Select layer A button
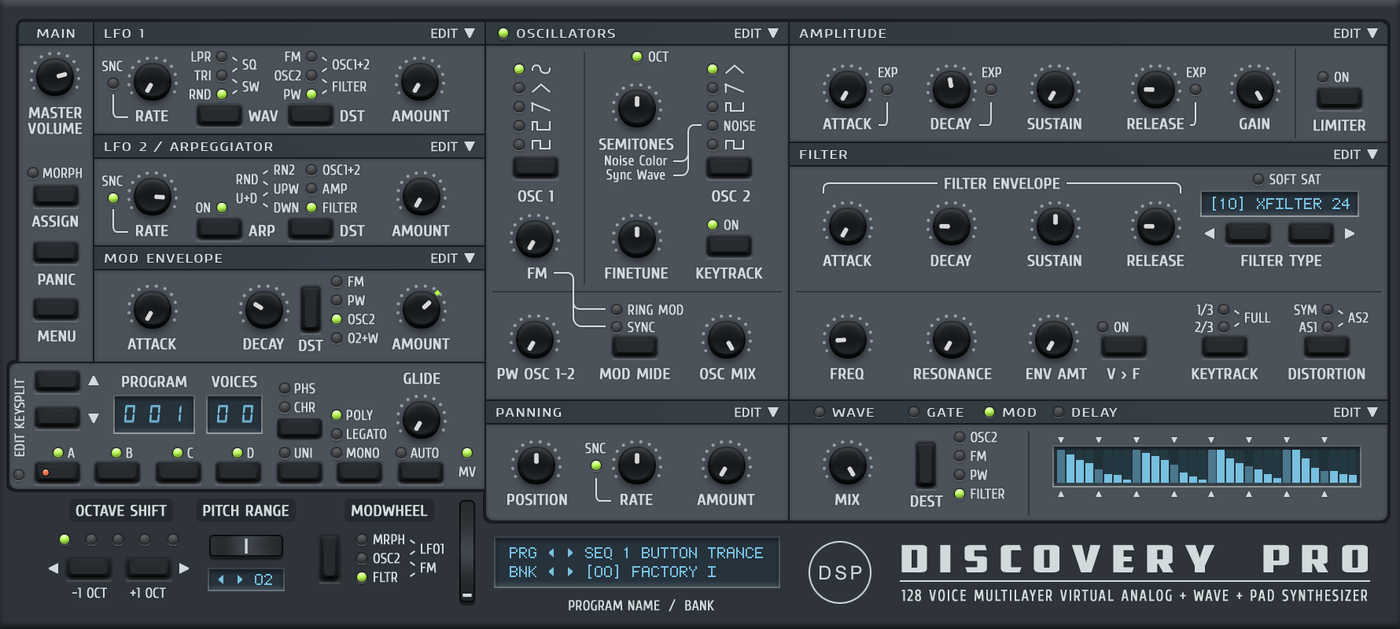Screen dimensions: 1400x629 point(57,472)
